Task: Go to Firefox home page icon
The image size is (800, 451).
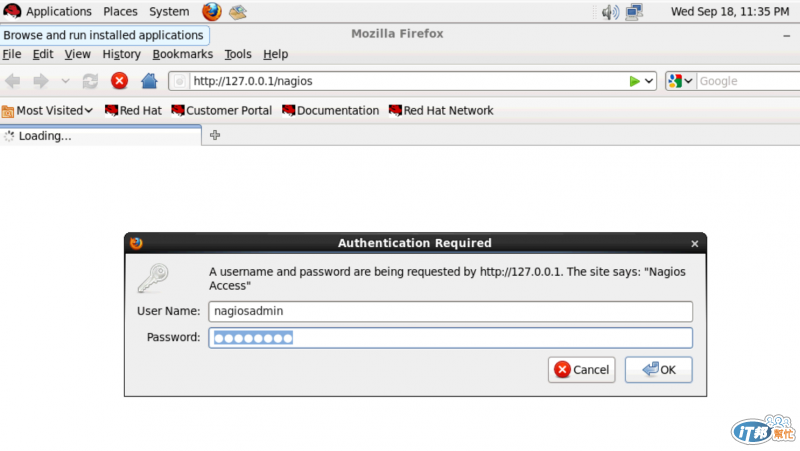Action: coord(149,81)
